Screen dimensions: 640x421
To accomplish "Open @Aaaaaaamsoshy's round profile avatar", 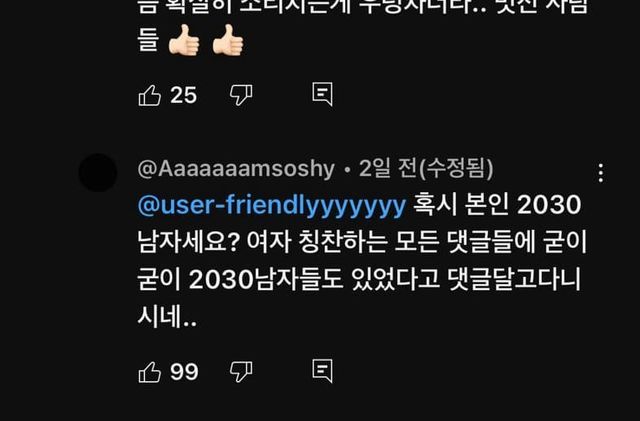I will pos(98,173).
